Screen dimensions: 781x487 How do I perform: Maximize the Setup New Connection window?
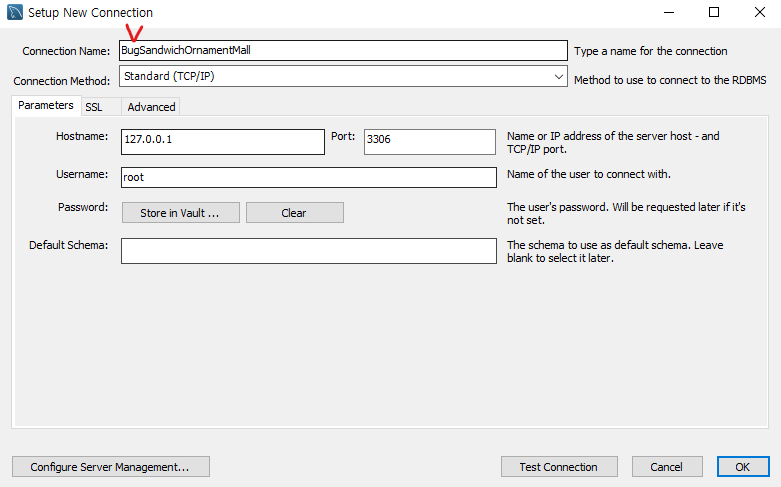point(714,12)
